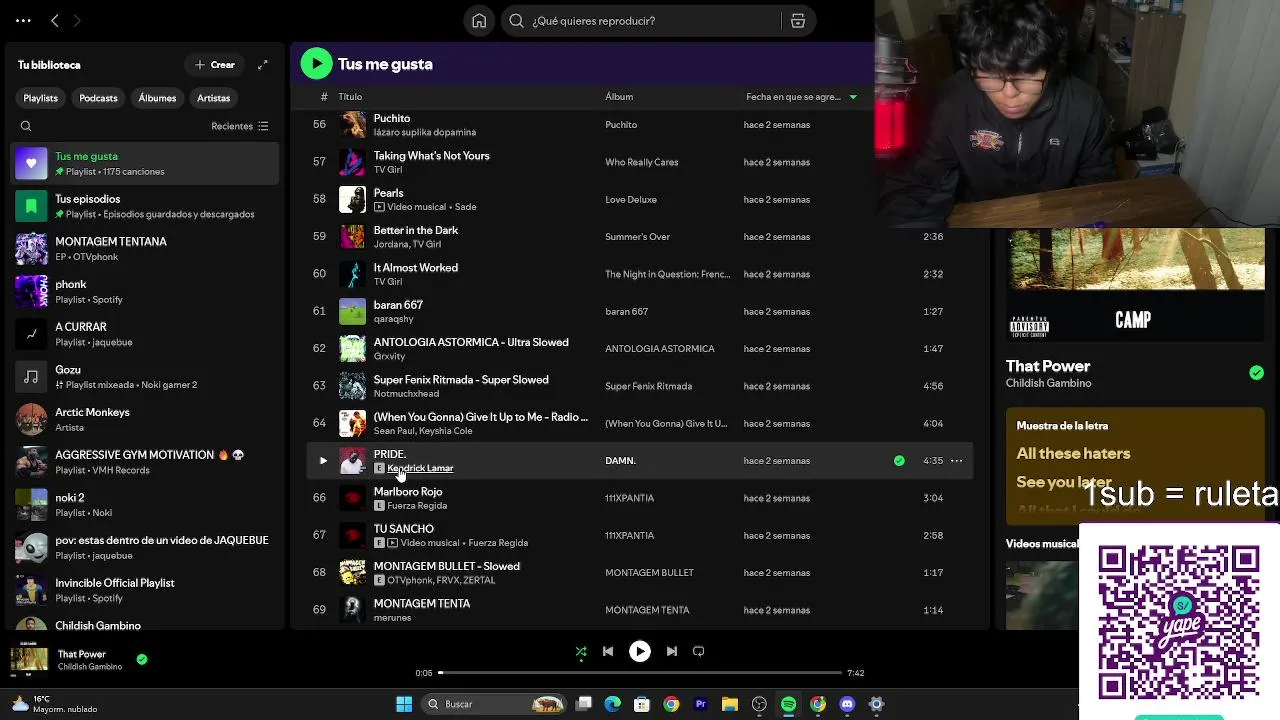Screen dimensions: 1280x720
Task: Skip to previous track
Action: tap(608, 651)
